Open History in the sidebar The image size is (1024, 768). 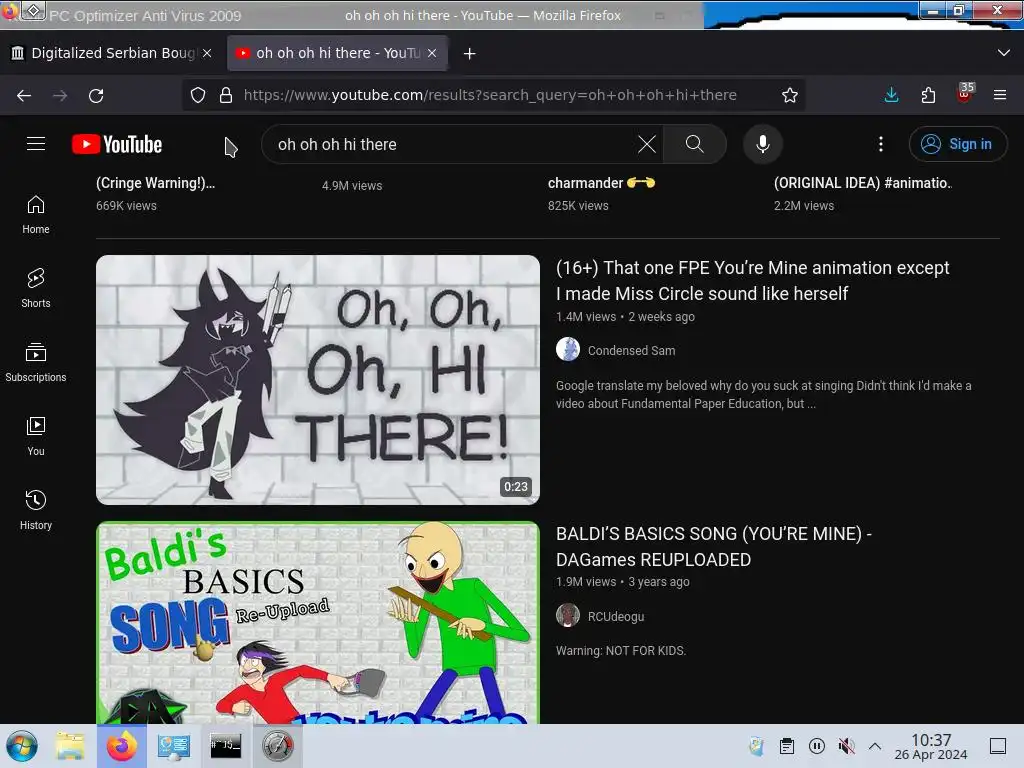36,510
